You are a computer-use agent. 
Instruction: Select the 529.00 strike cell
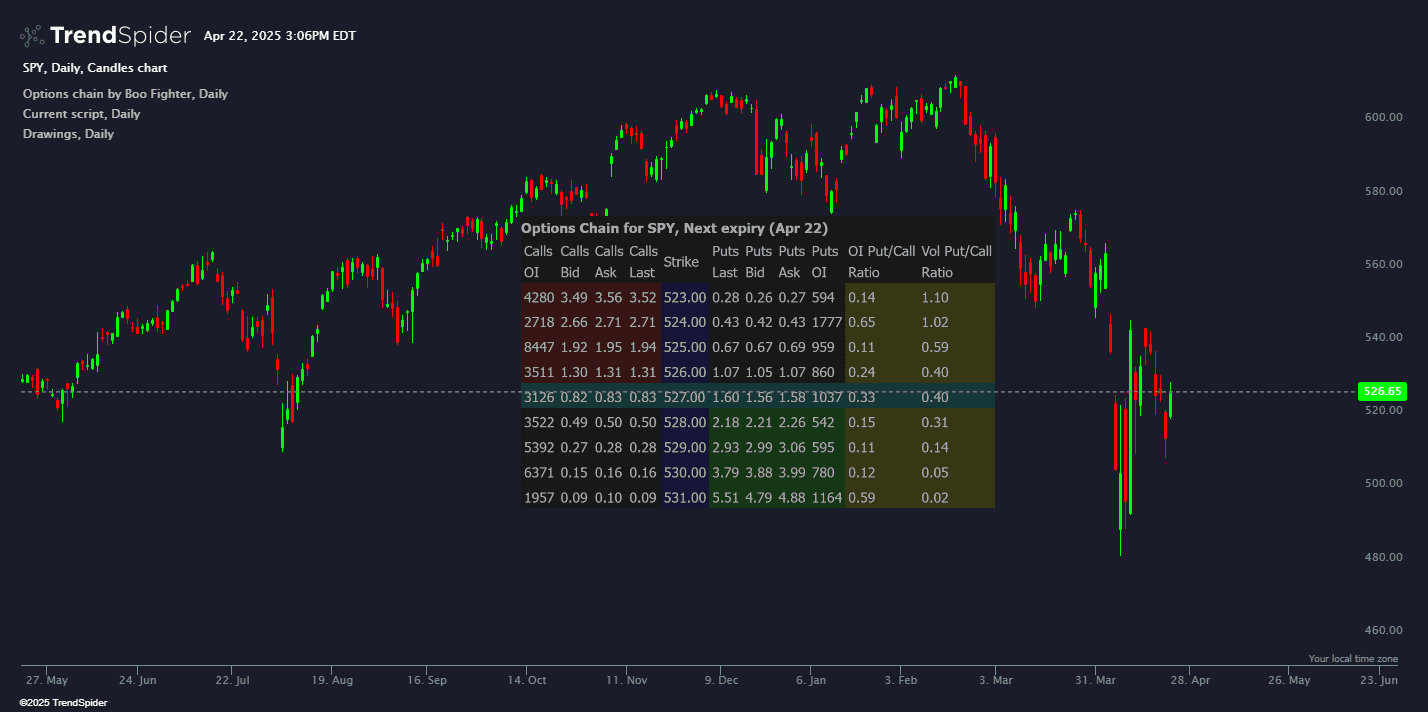[685, 447]
